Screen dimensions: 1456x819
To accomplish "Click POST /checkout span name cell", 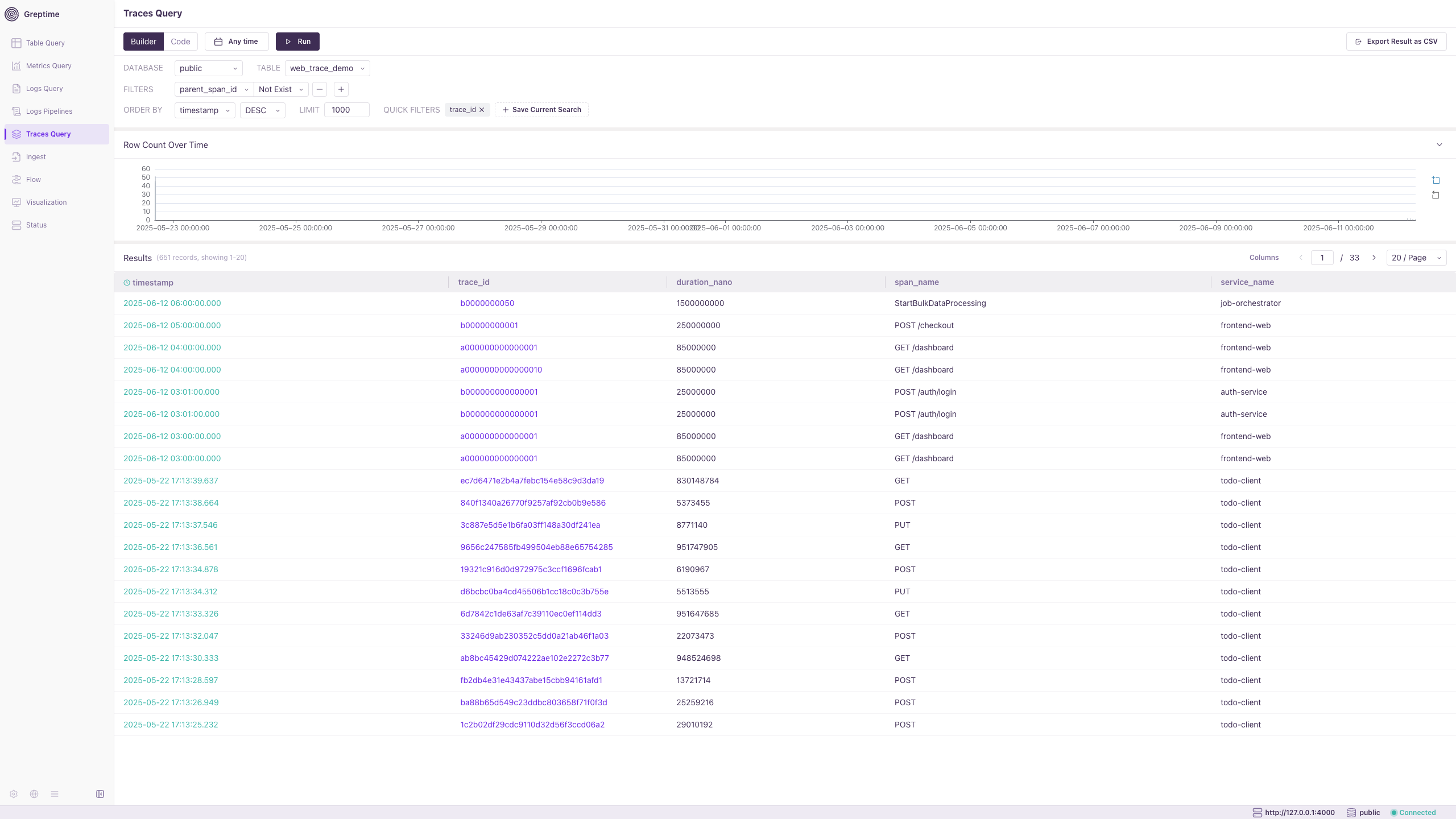I will [x=924, y=325].
